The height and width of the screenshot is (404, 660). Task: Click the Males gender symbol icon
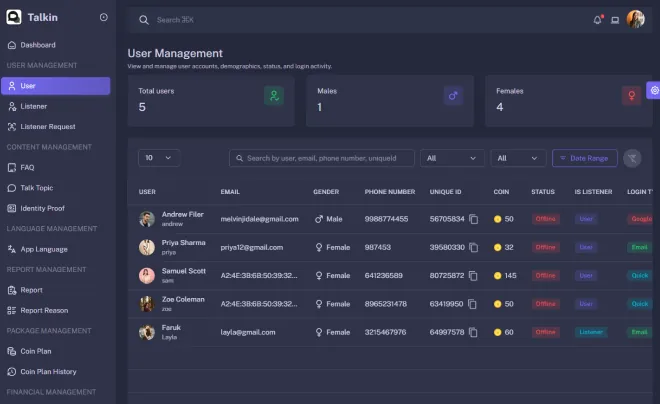(x=453, y=96)
